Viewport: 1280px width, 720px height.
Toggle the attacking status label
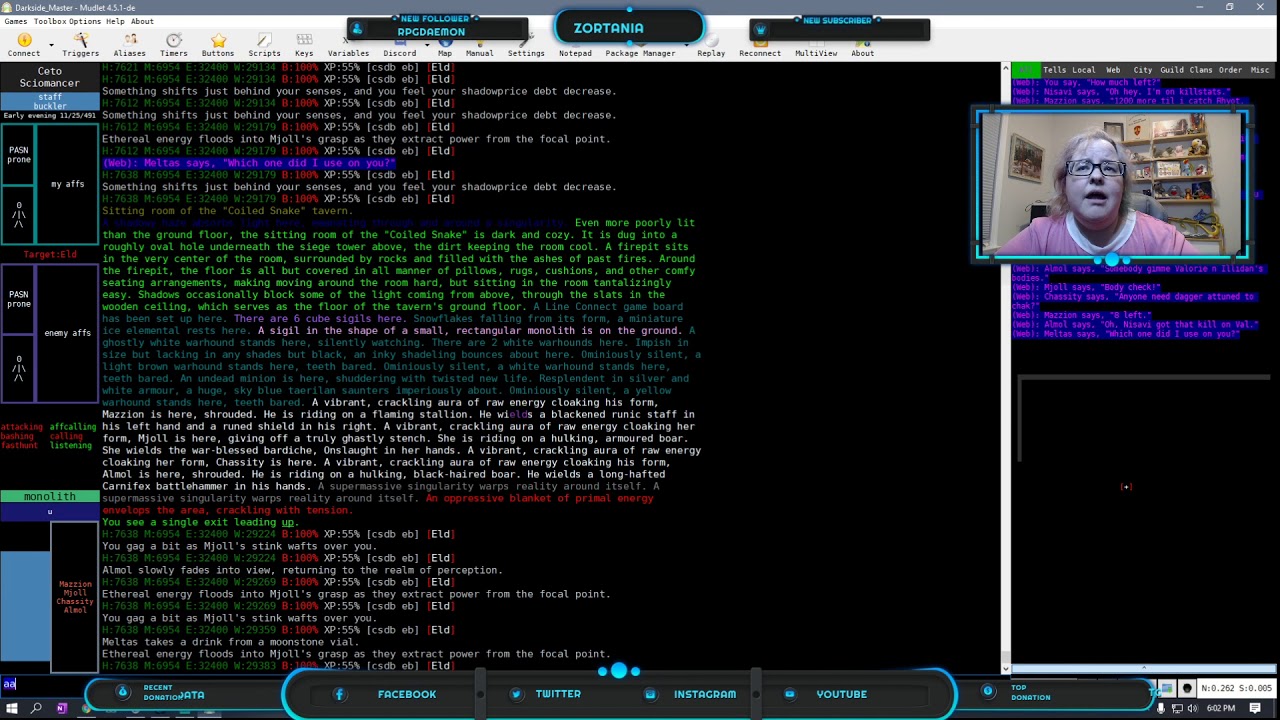click(x=22, y=427)
